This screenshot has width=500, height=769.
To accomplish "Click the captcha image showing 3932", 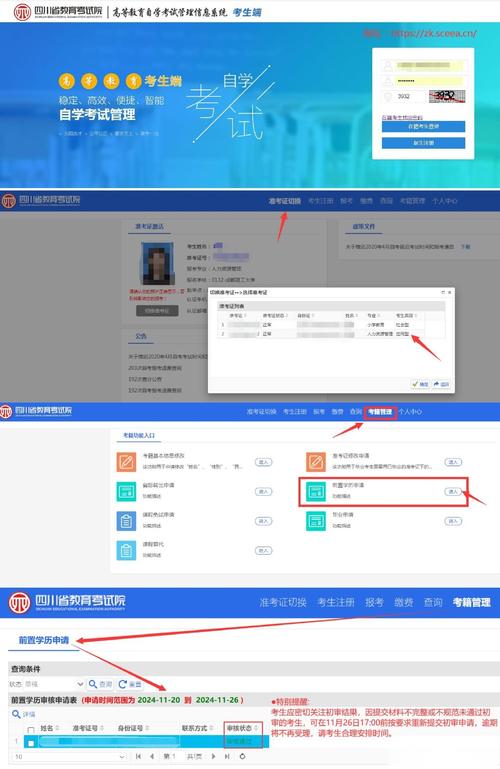I will [x=447, y=96].
